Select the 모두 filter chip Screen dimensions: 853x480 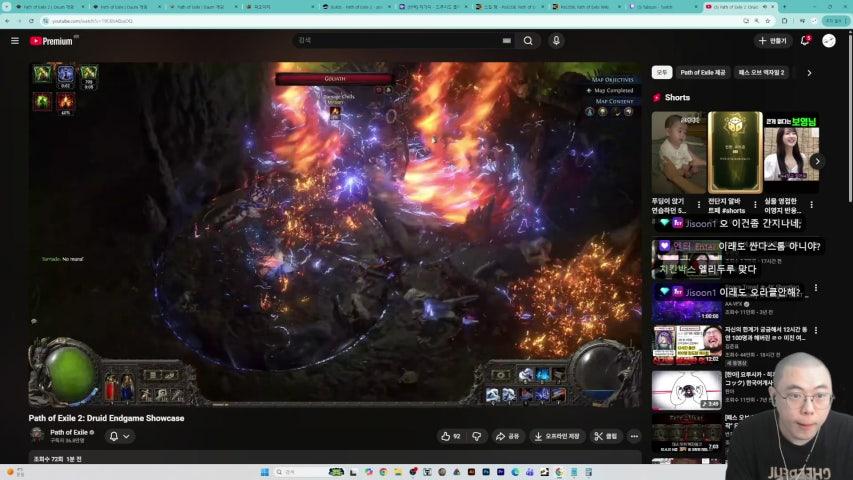[x=662, y=72]
